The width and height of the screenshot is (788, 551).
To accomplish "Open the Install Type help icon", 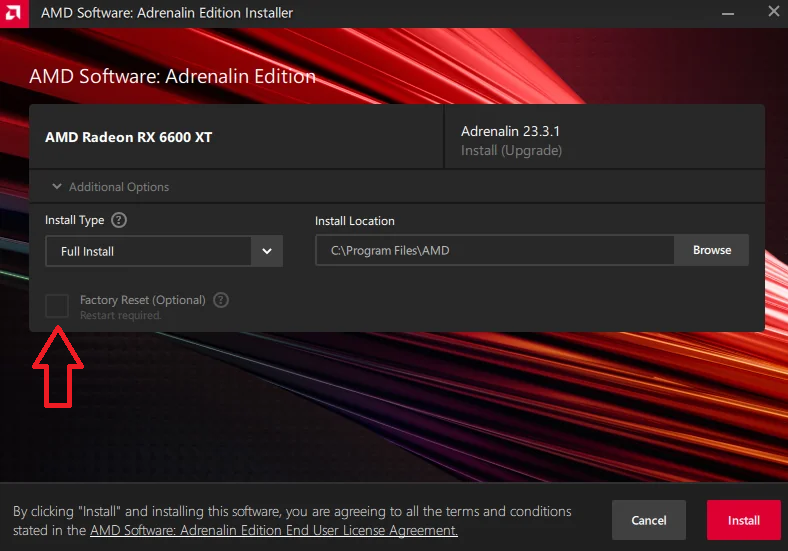I will pos(119,220).
